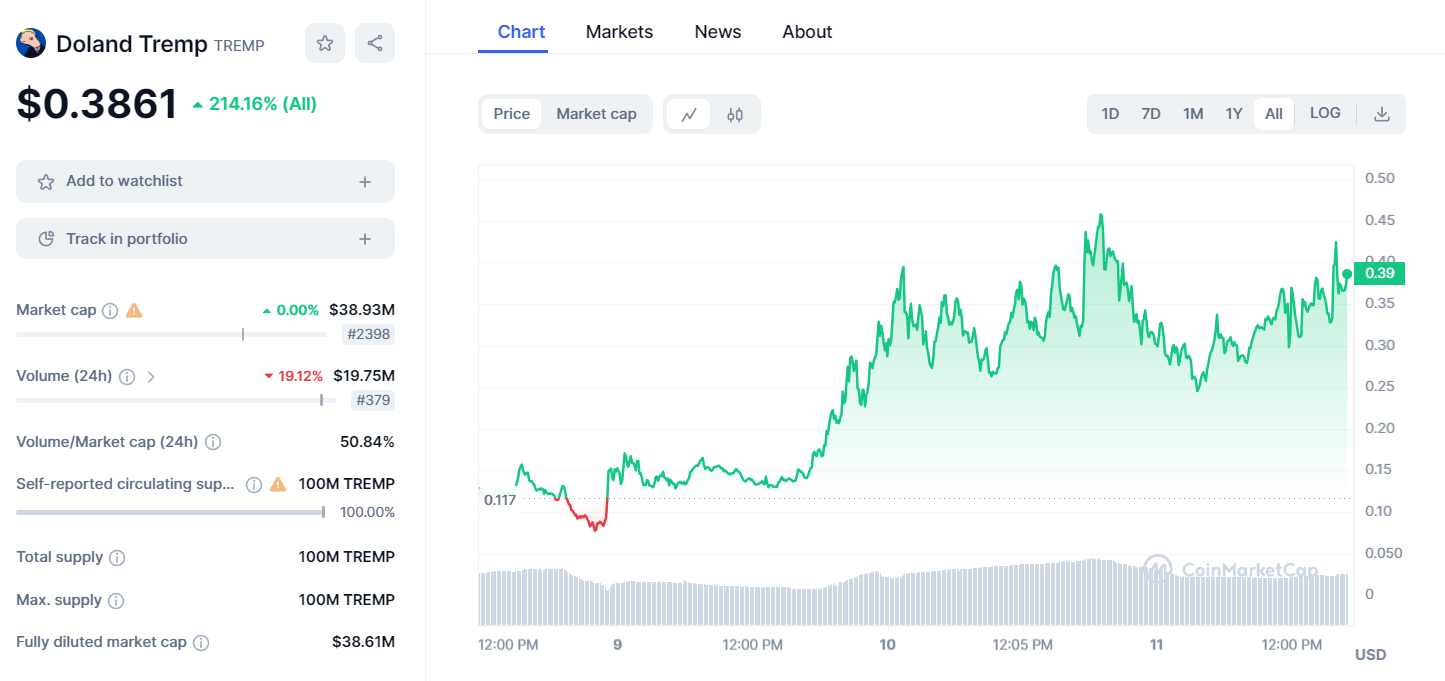The width and height of the screenshot is (1445, 681).
Task: Click the 100.00% circulating supply percent
Action: [x=367, y=512]
